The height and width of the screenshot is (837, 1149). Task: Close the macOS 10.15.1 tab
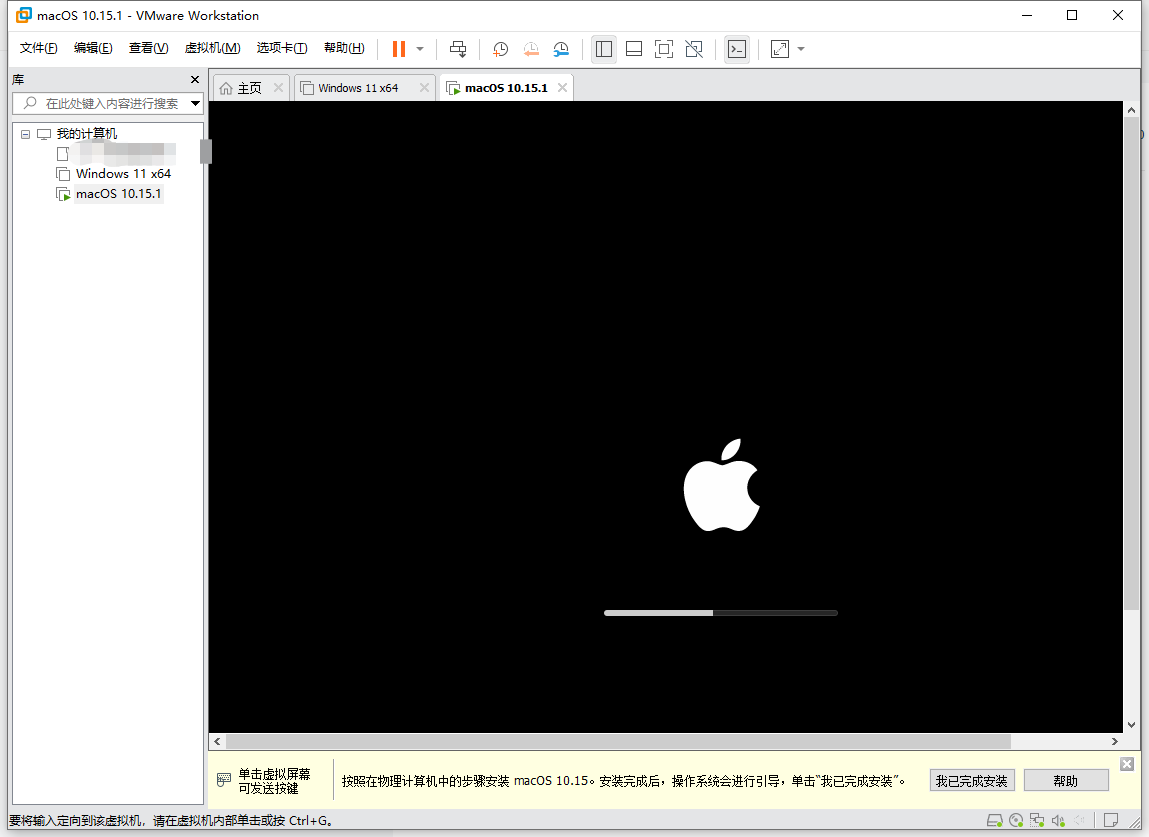562,87
